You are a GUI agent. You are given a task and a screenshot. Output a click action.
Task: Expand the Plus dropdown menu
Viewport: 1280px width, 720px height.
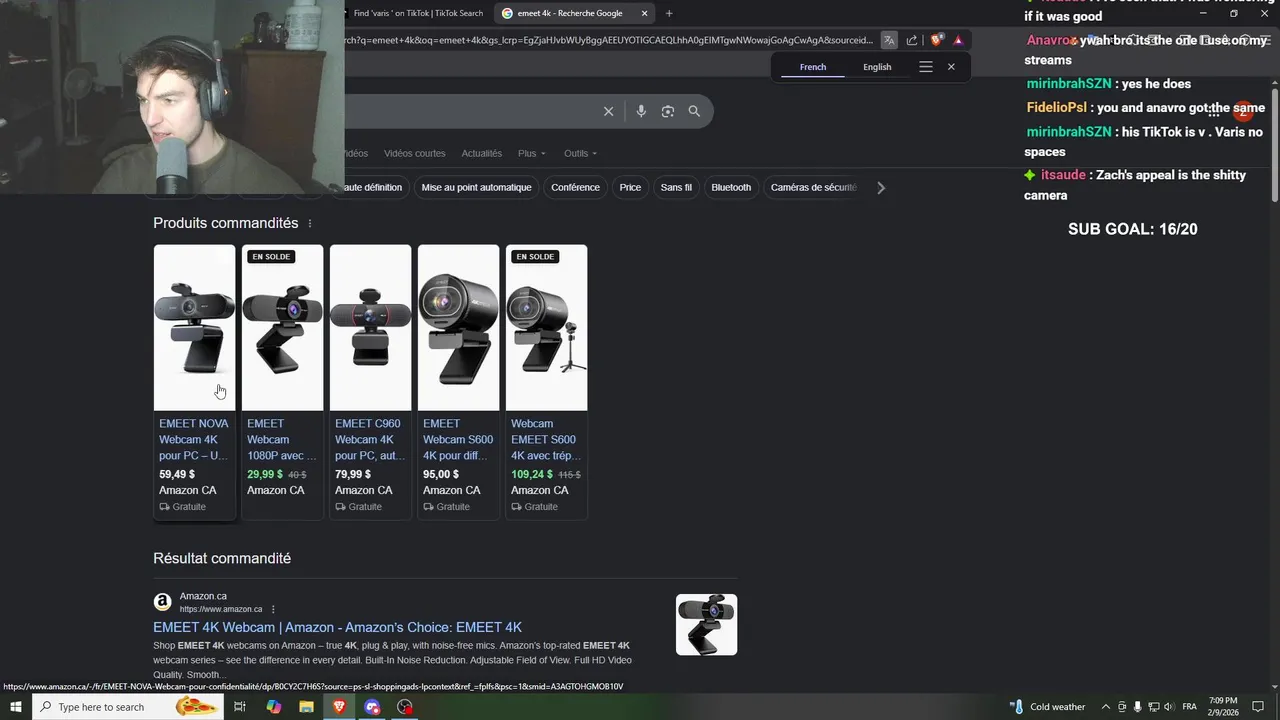532,153
